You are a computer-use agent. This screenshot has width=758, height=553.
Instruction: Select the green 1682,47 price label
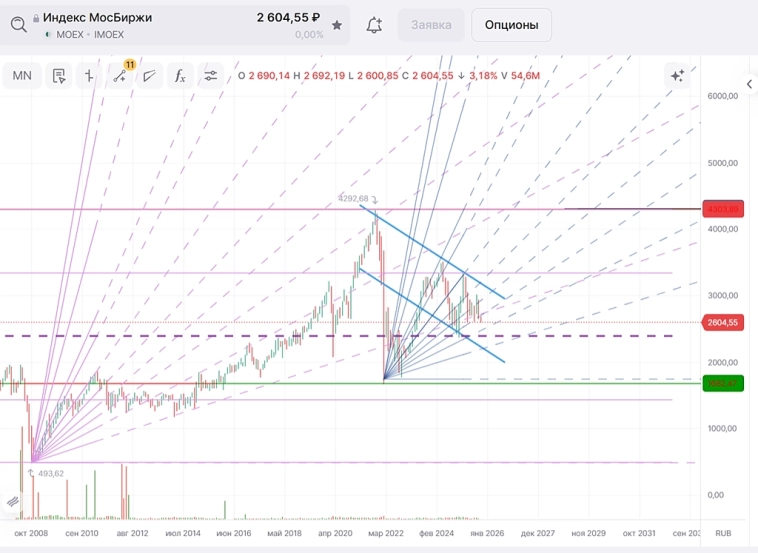(723, 383)
